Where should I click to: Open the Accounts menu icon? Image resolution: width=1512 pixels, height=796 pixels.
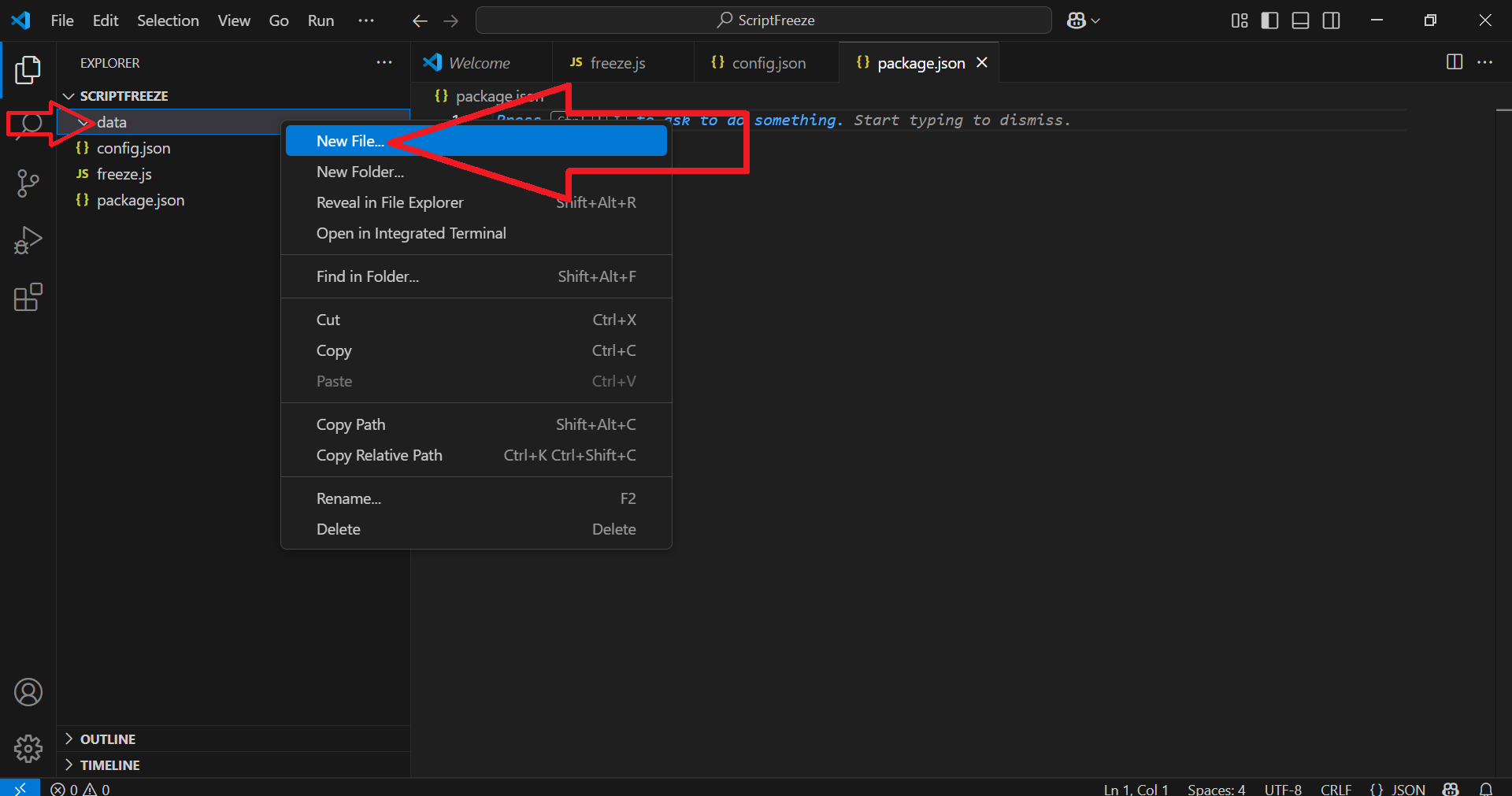(x=28, y=692)
